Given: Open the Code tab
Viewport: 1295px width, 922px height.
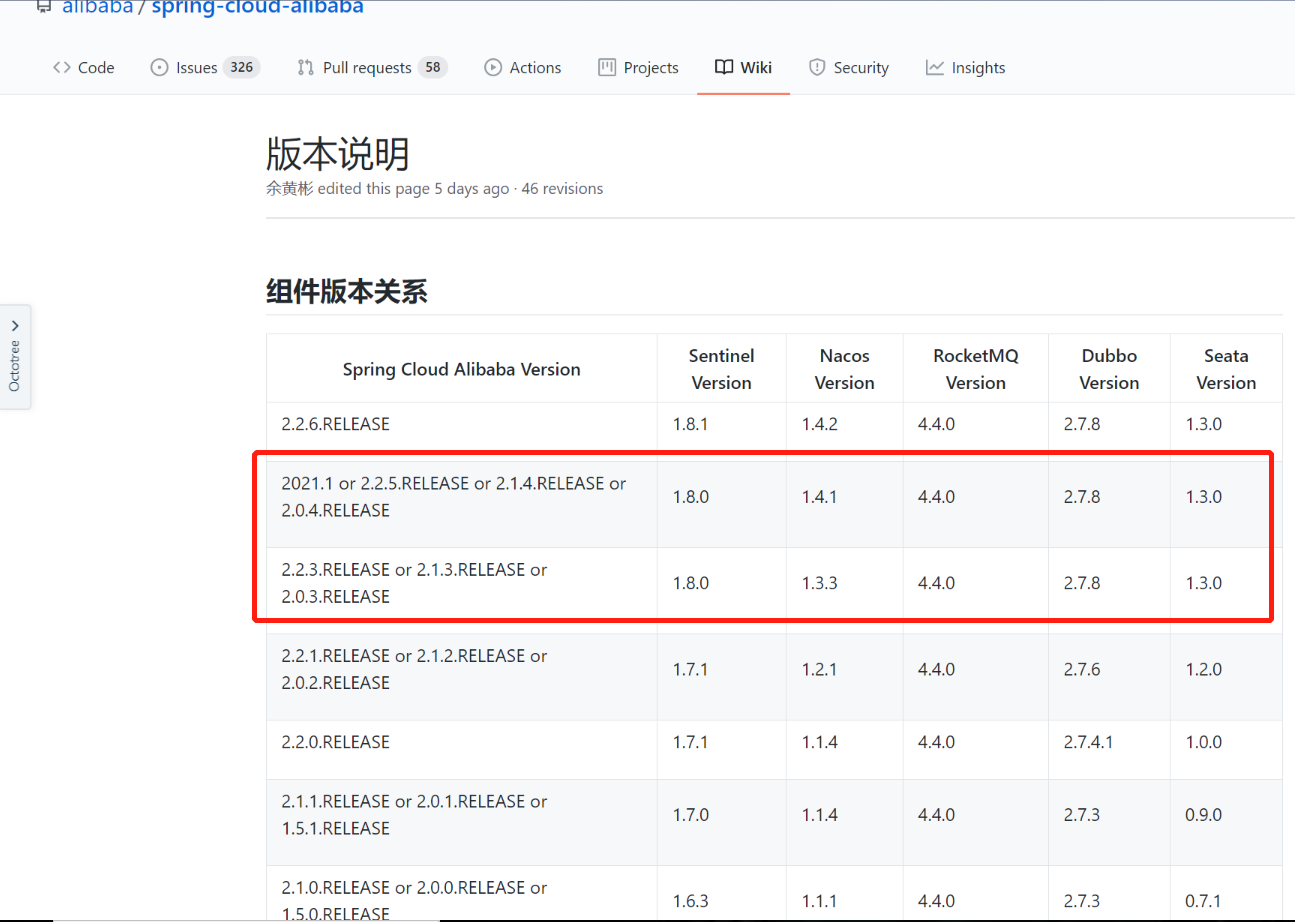Looking at the screenshot, I should tap(83, 68).
